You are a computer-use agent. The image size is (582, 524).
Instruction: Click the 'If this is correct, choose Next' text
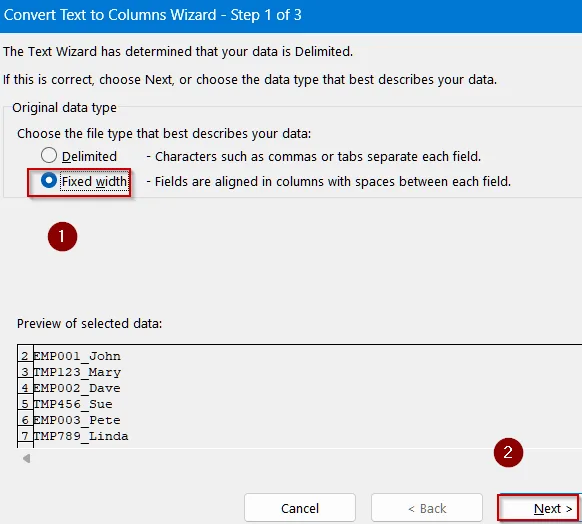[250, 79]
